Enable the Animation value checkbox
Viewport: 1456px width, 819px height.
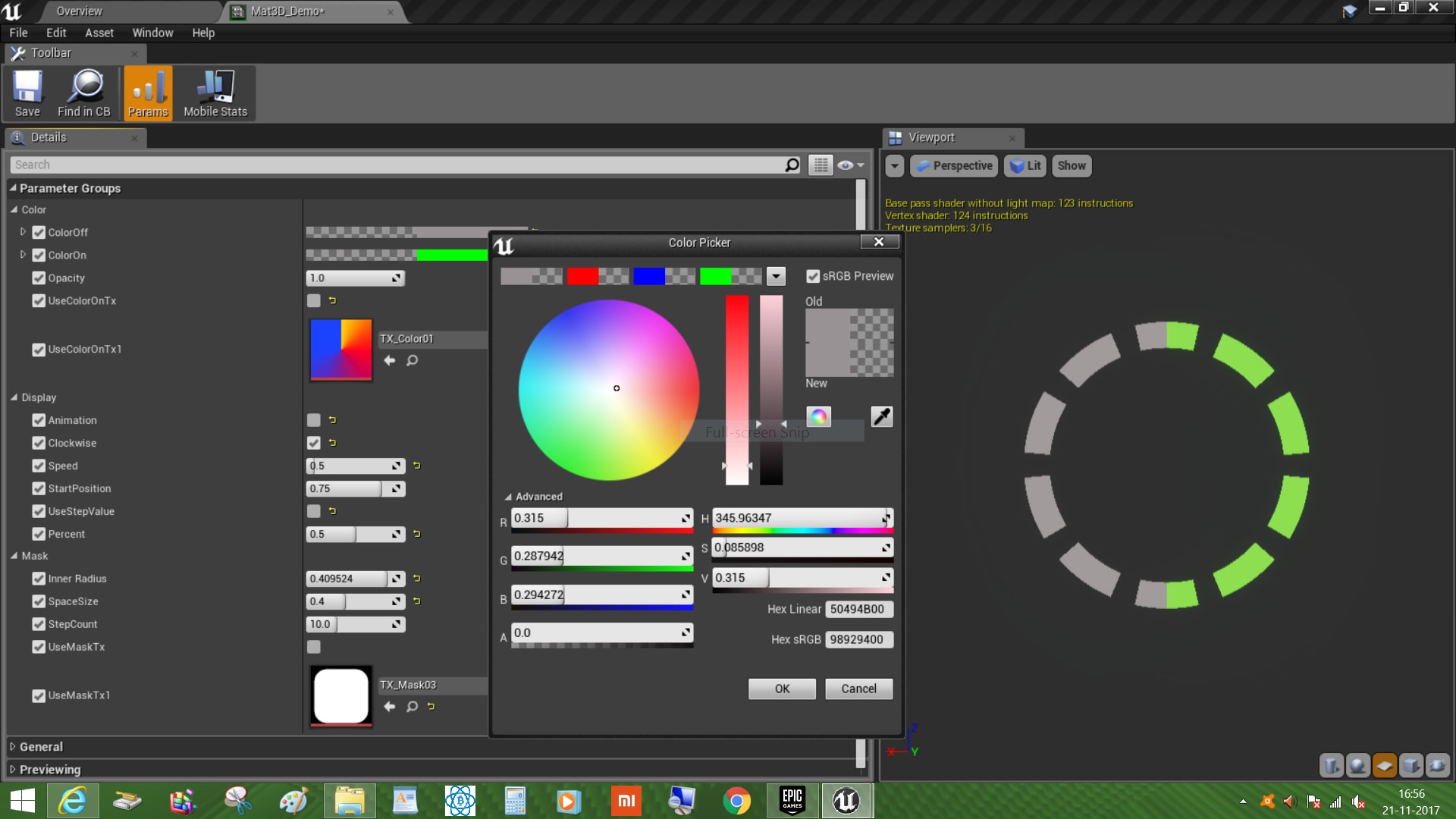click(313, 420)
